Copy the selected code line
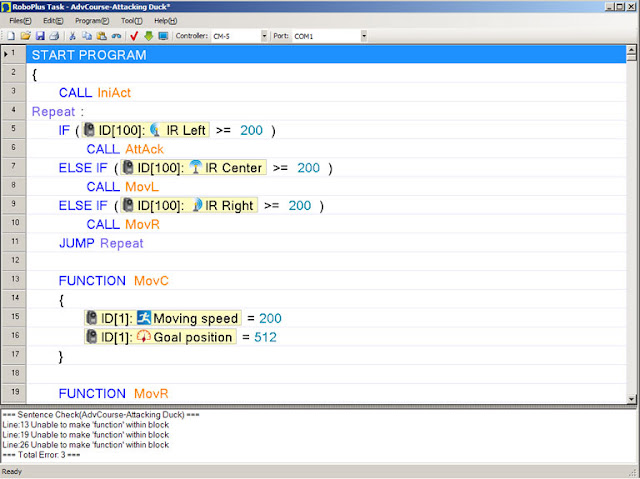The image size is (640, 479). pyautogui.click(x=87, y=36)
